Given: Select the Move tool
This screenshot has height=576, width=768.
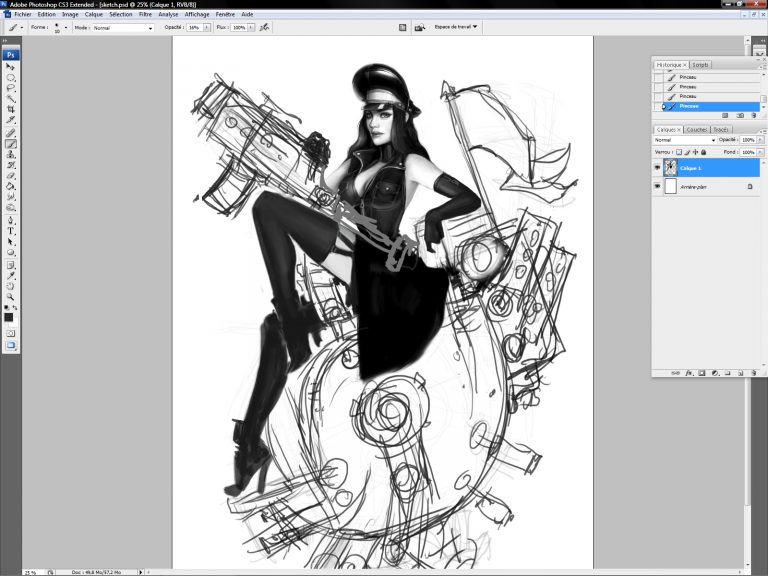Looking at the screenshot, I should coord(10,67).
